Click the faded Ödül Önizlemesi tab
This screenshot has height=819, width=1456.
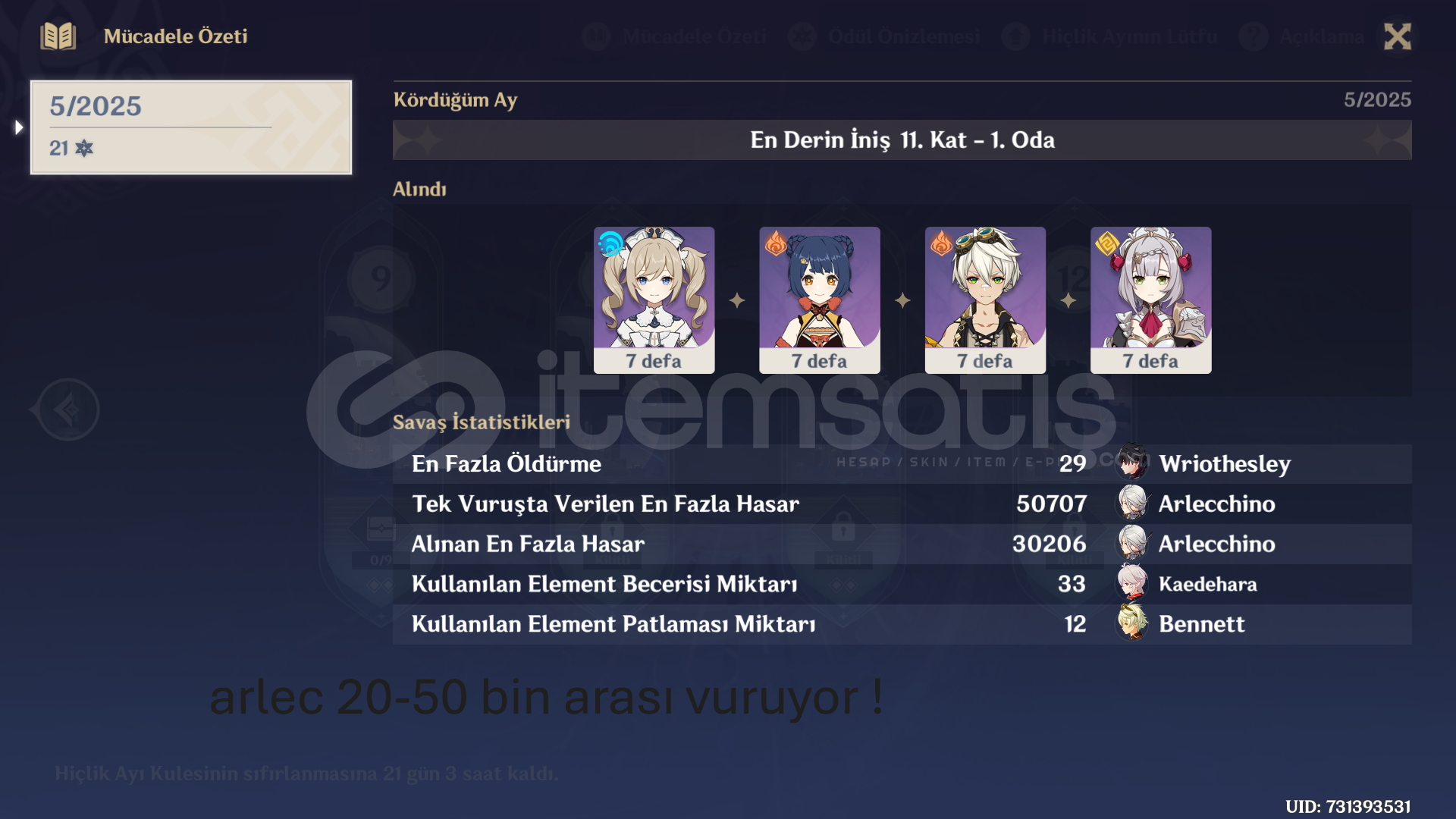(x=884, y=36)
